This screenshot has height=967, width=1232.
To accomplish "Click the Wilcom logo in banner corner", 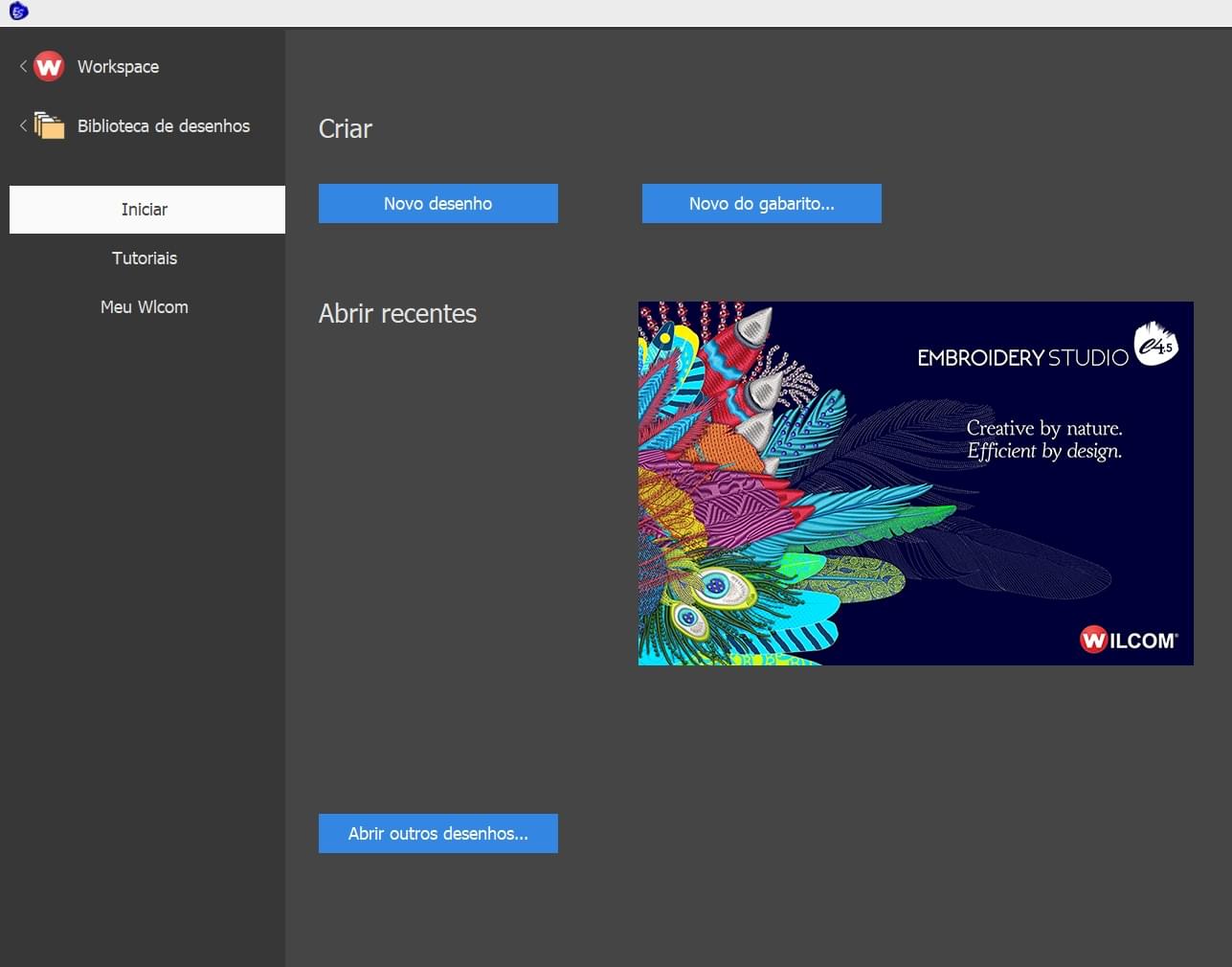I will (x=1129, y=640).
